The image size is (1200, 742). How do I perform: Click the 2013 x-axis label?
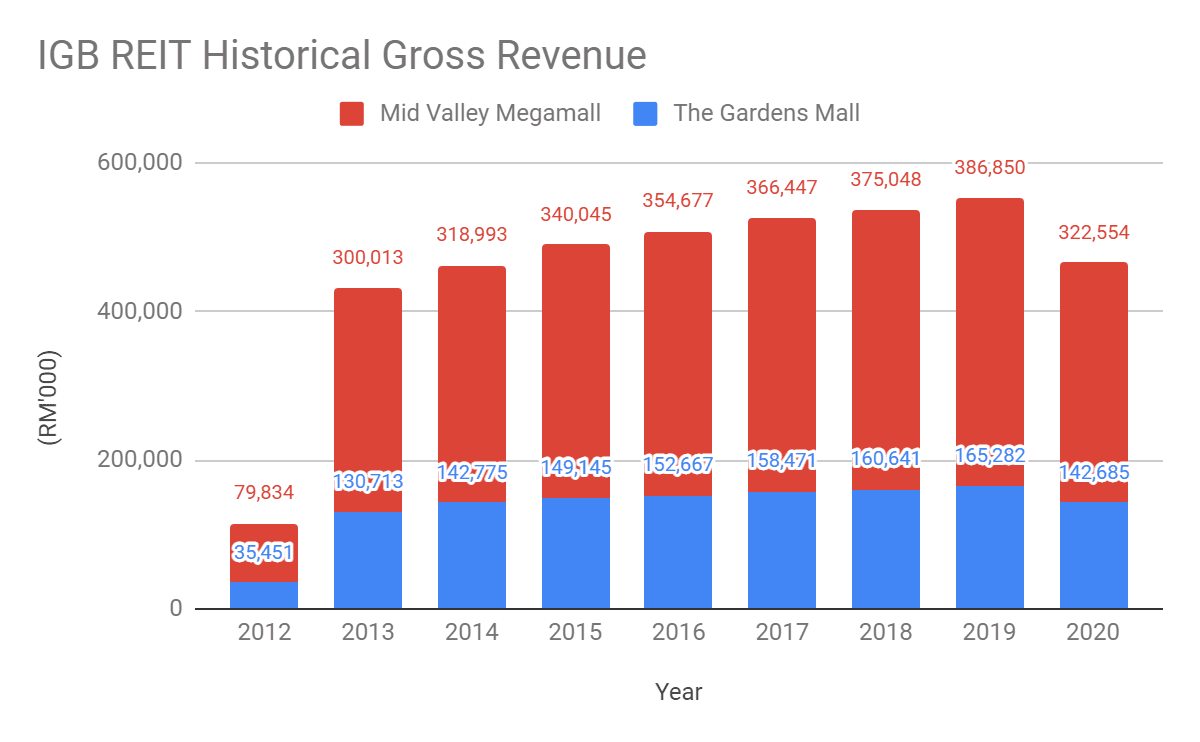(x=368, y=633)
